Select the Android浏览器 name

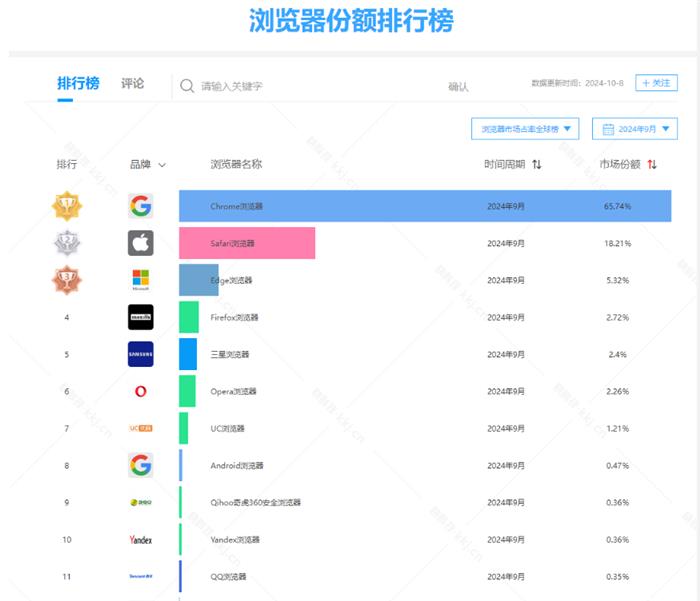coord(237,466)
